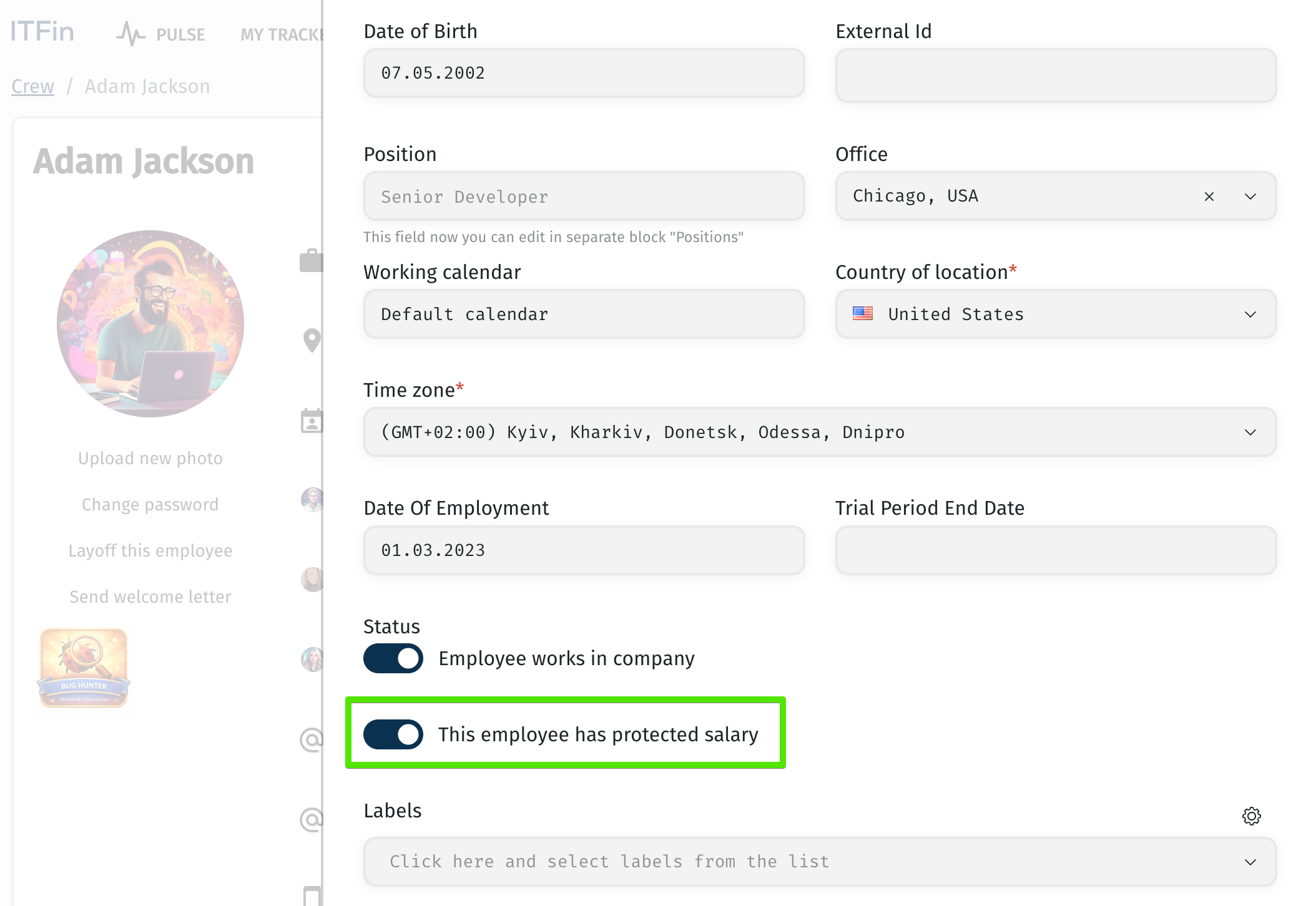Follow the Crew breadcrumb link
Viewport: 1316px width, 906px height.
click(x=32, y=86)
